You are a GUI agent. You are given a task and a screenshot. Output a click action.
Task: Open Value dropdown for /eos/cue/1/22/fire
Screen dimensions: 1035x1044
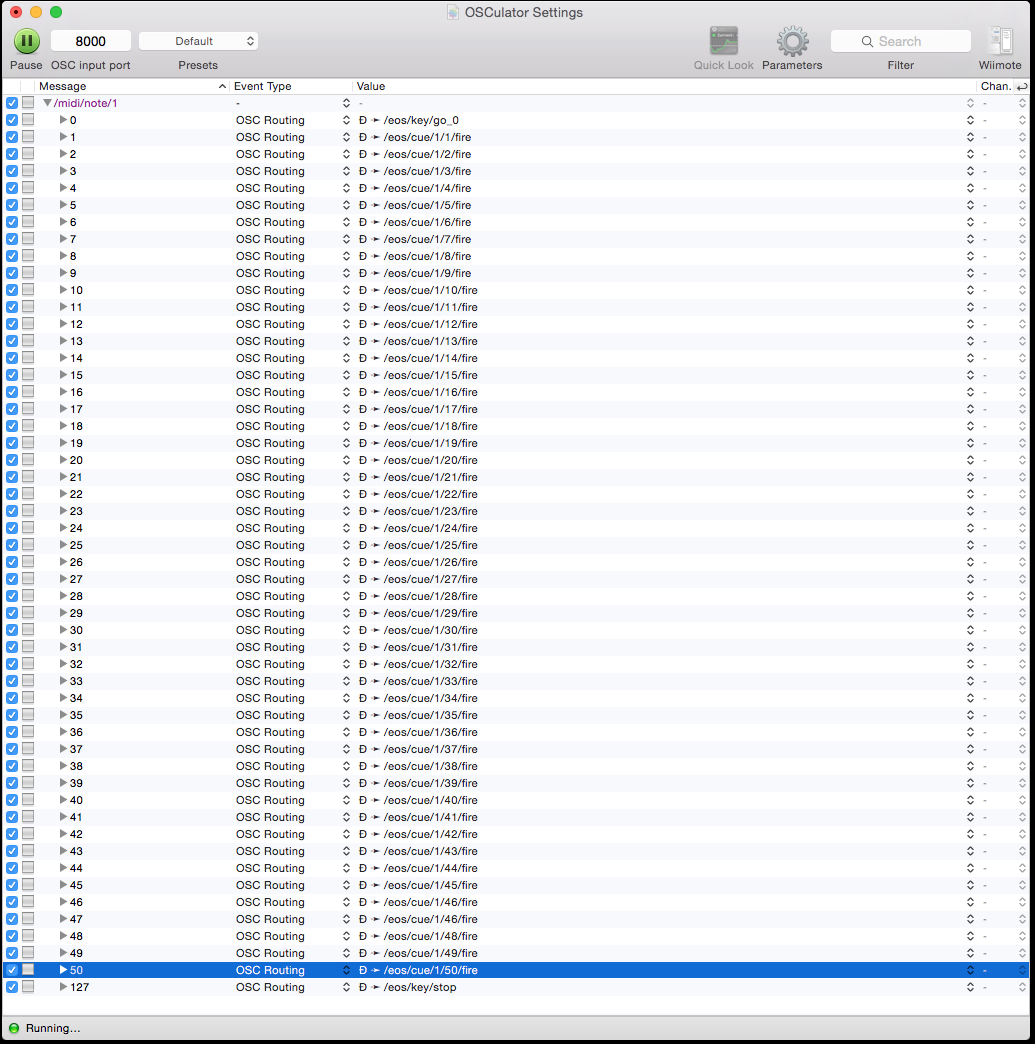point(970,494)
